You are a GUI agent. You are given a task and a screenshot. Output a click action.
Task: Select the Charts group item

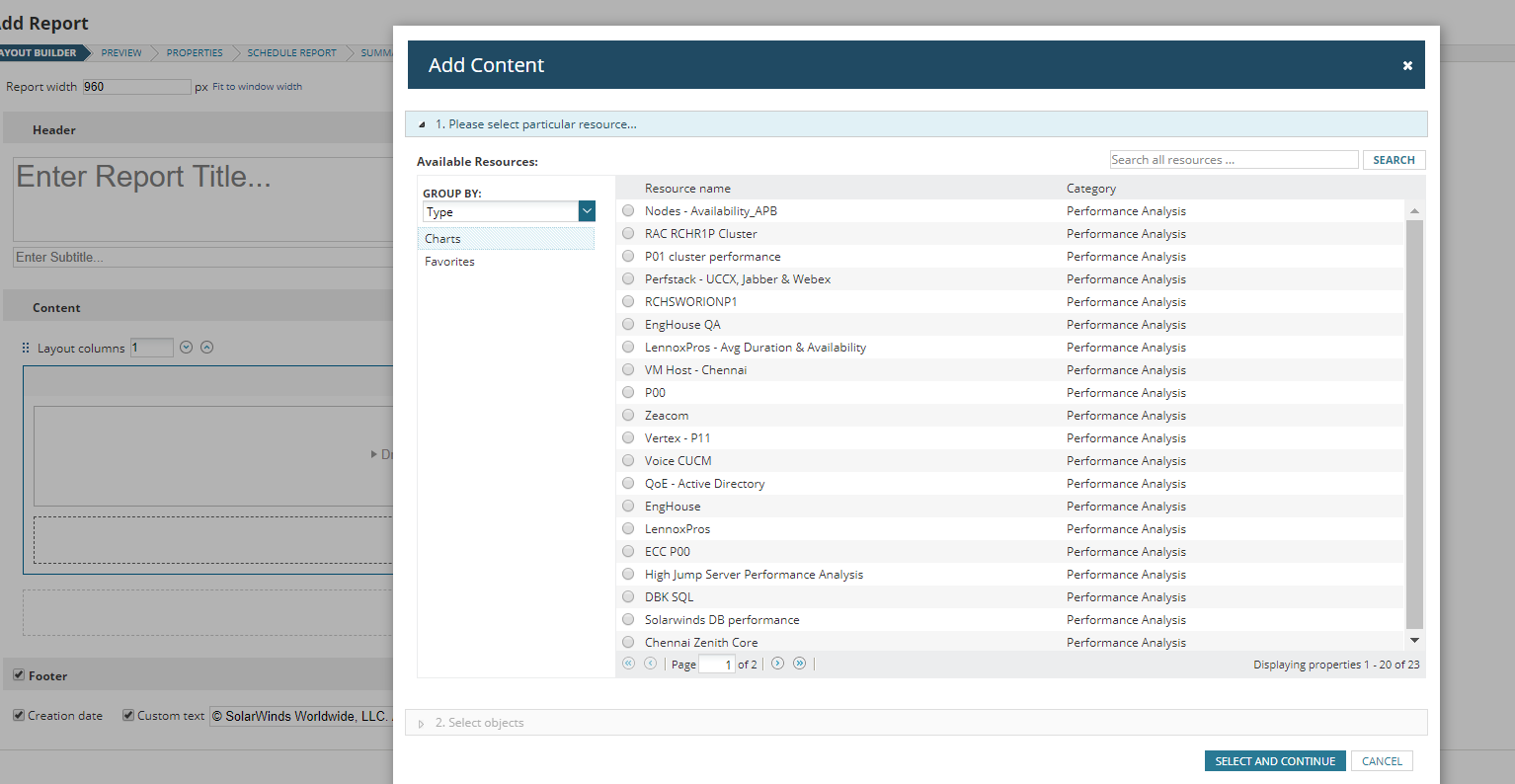tap(507, 239)
